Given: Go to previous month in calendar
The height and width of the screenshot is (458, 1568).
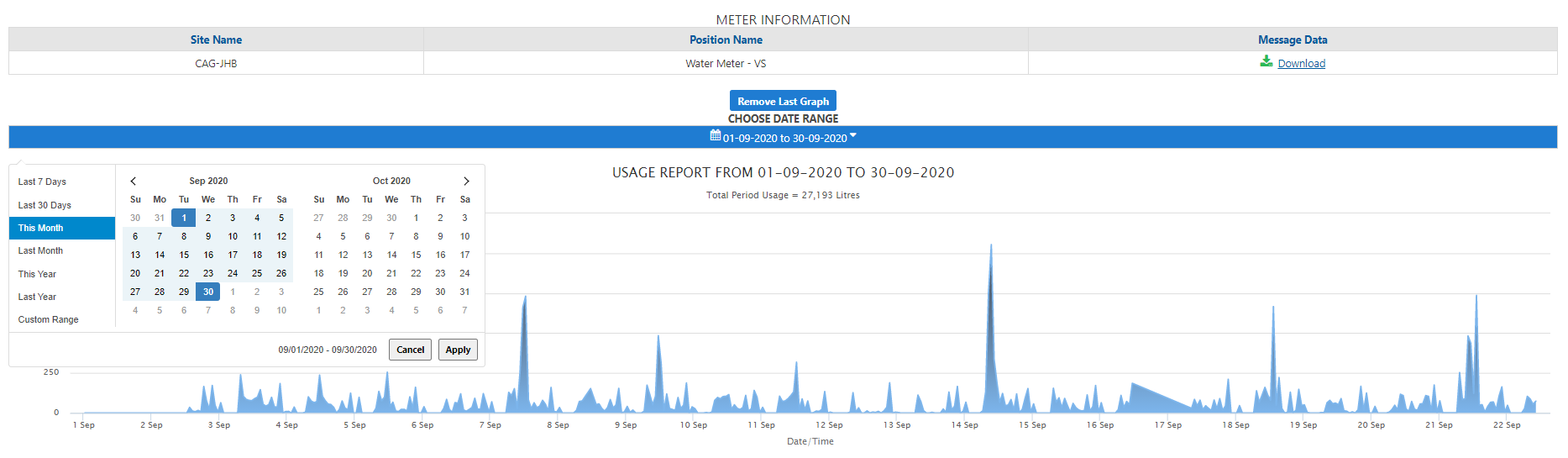Looking at the screenshot, I should [134, 181].
